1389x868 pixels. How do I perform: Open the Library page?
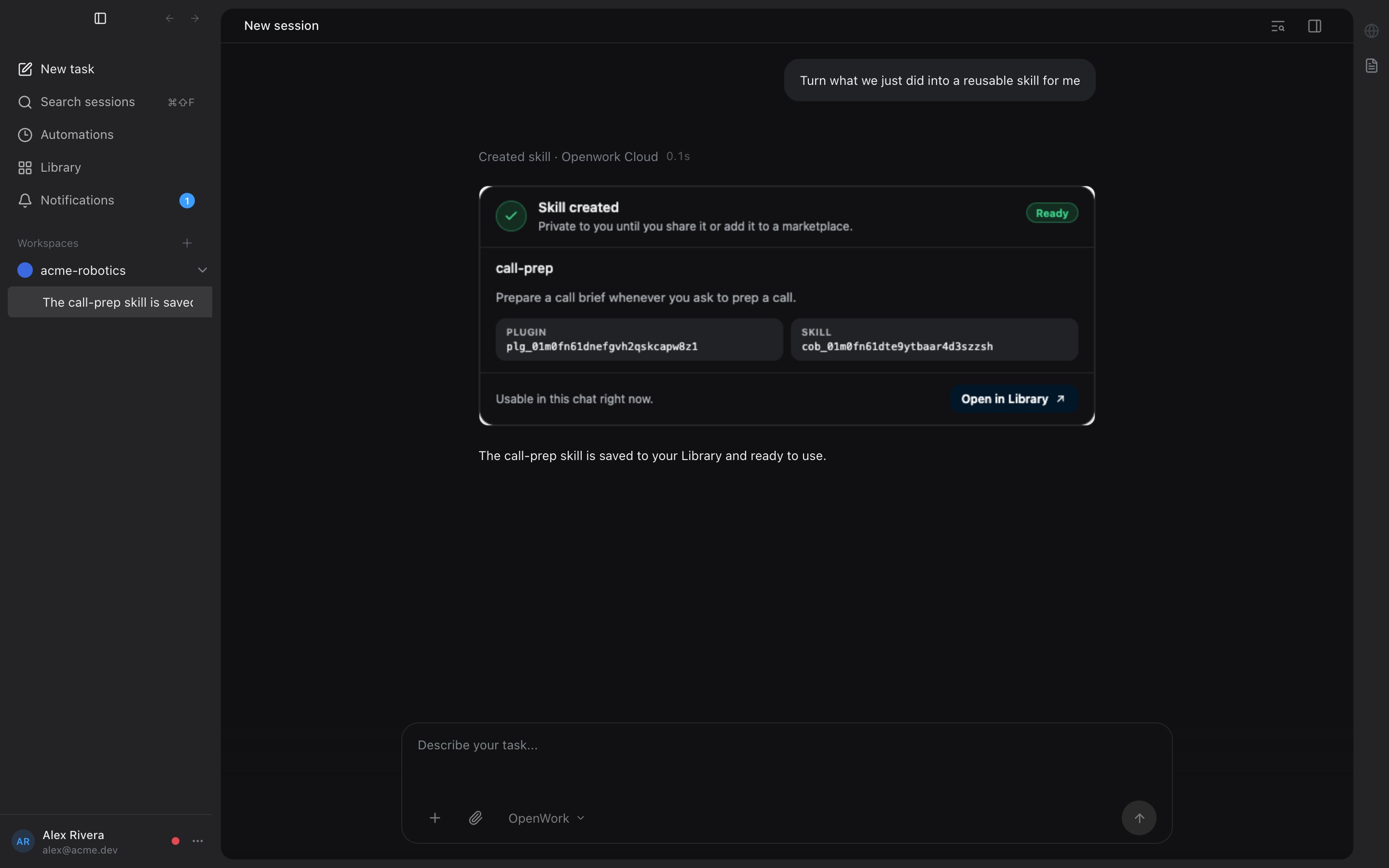[106, 167]
